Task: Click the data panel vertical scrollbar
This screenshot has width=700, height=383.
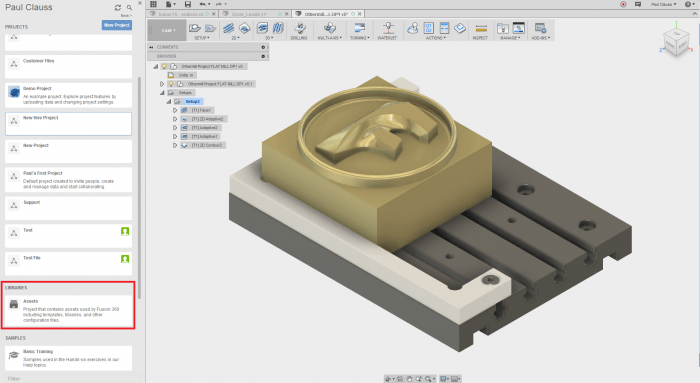Action: coord(139,187)
